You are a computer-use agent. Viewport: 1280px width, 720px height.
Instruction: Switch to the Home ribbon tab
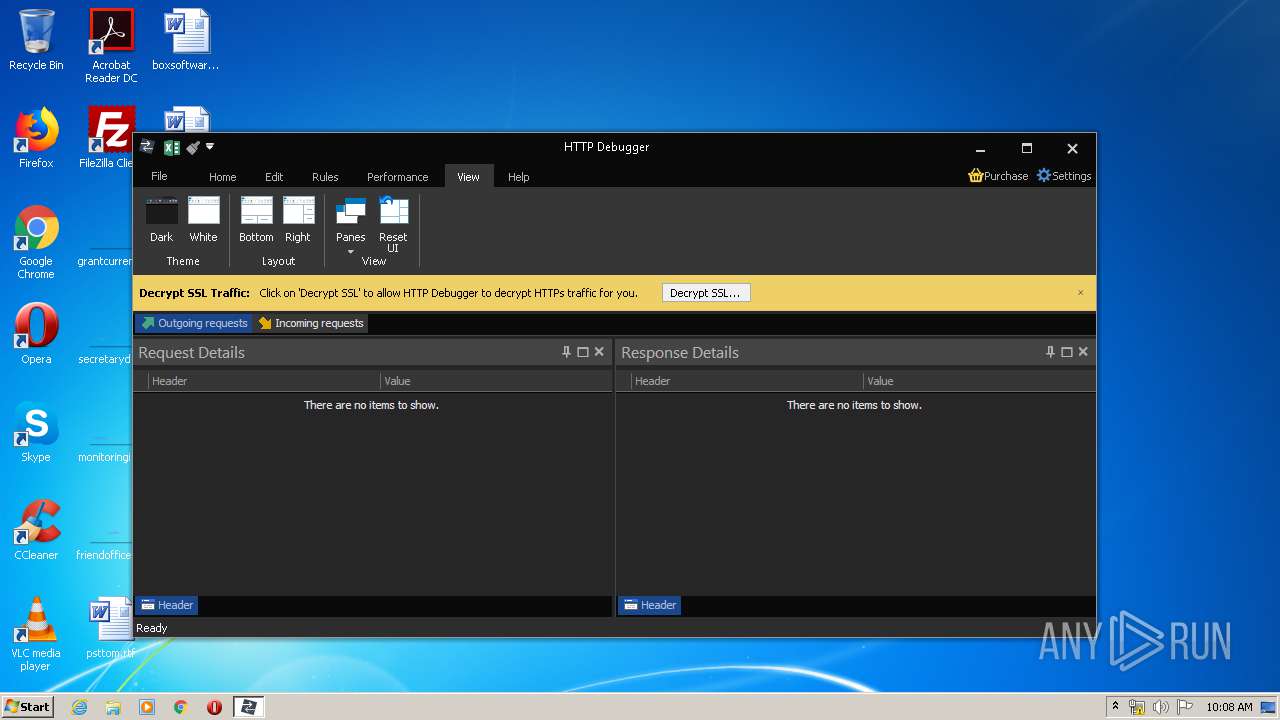pos(222,177)
